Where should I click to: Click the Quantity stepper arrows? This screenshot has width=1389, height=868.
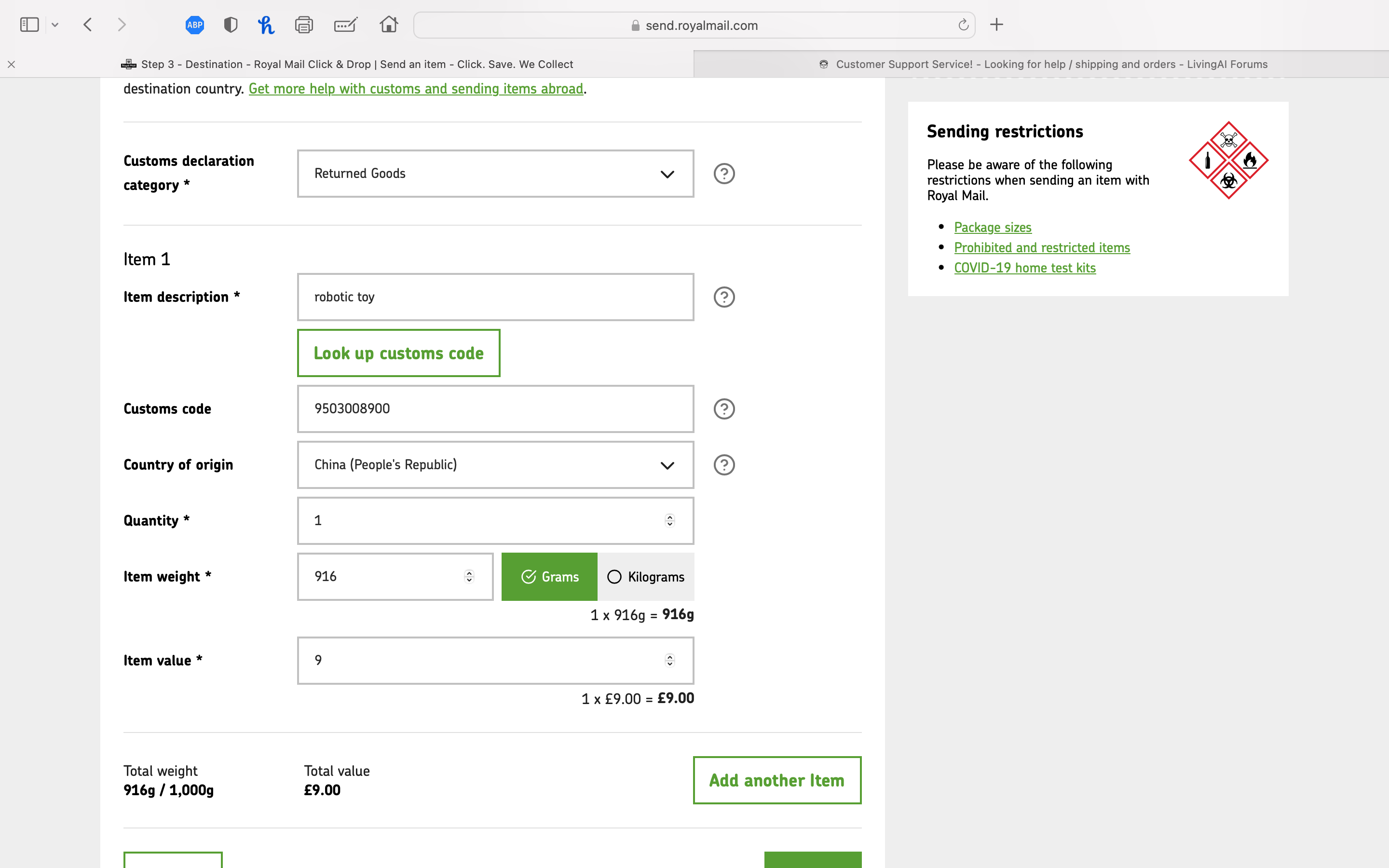(669, 521)
